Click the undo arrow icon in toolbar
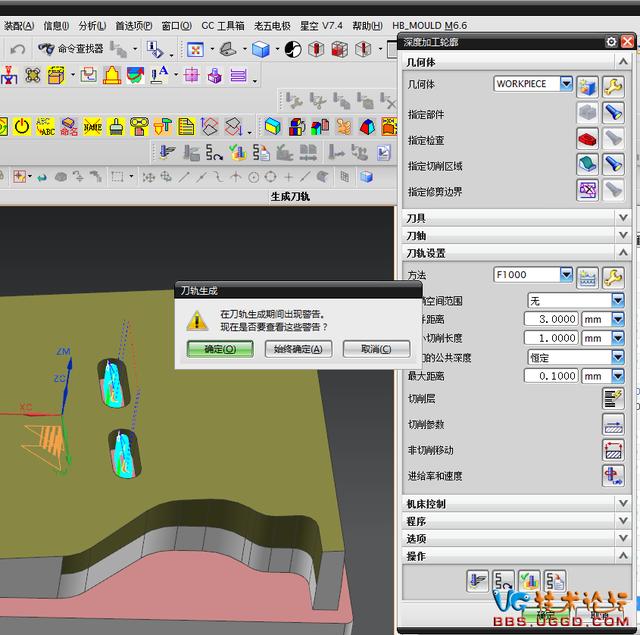Image resolution: width=640 pixels, height=635 pixels. (17, 49)
